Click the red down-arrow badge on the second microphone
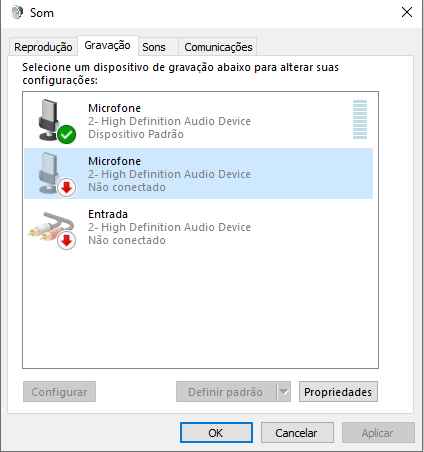 tap(67, 188)
